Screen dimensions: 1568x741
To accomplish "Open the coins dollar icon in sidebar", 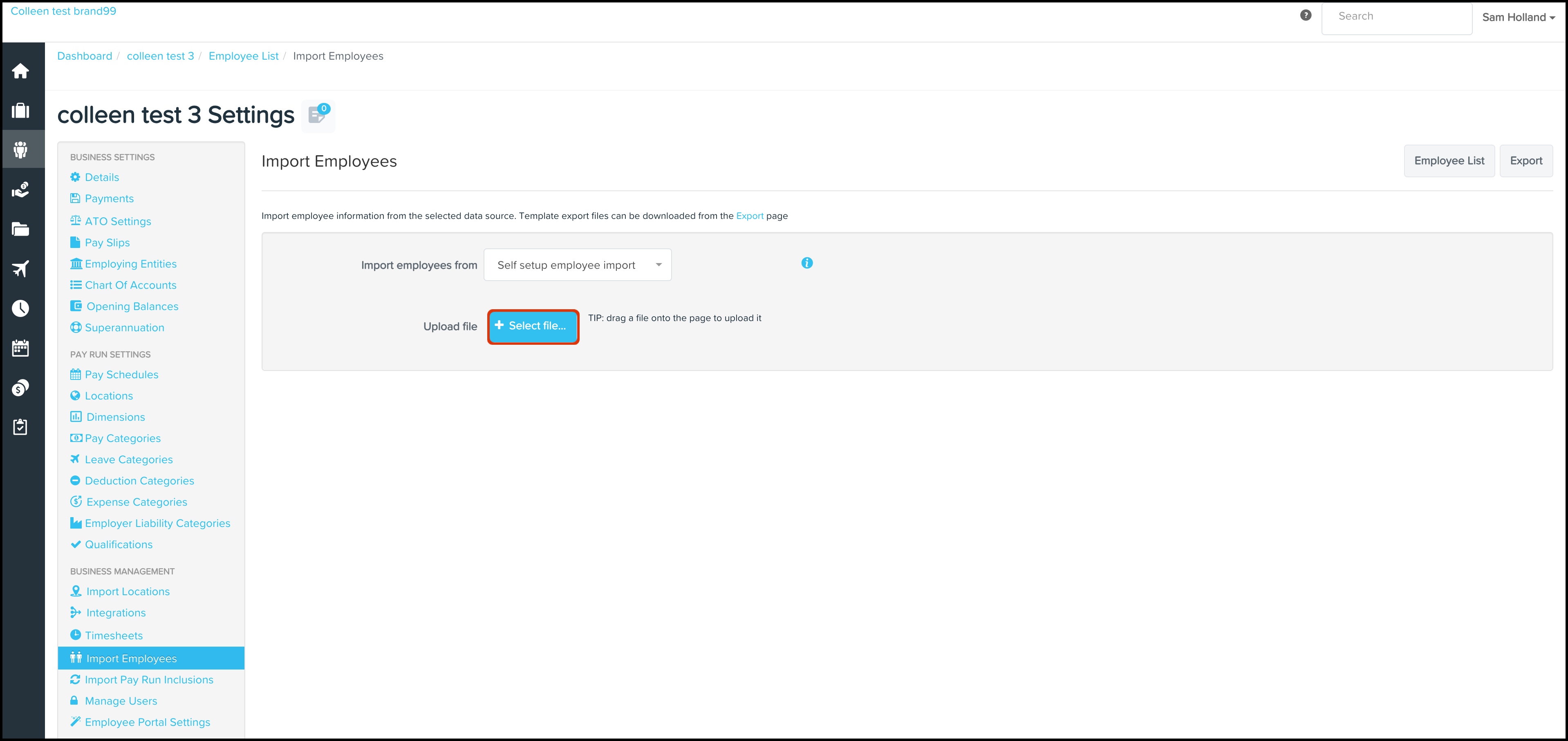I will click(21, 388).
